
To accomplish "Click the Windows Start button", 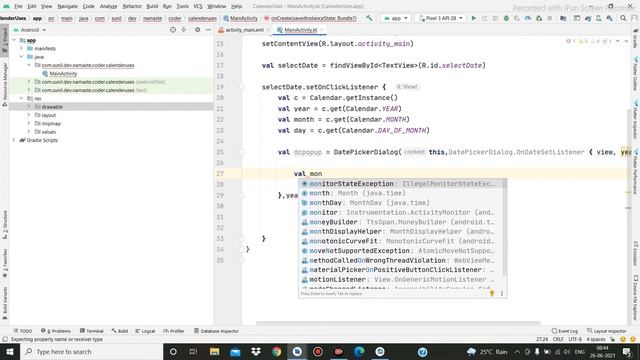I will tap(10, 351).
